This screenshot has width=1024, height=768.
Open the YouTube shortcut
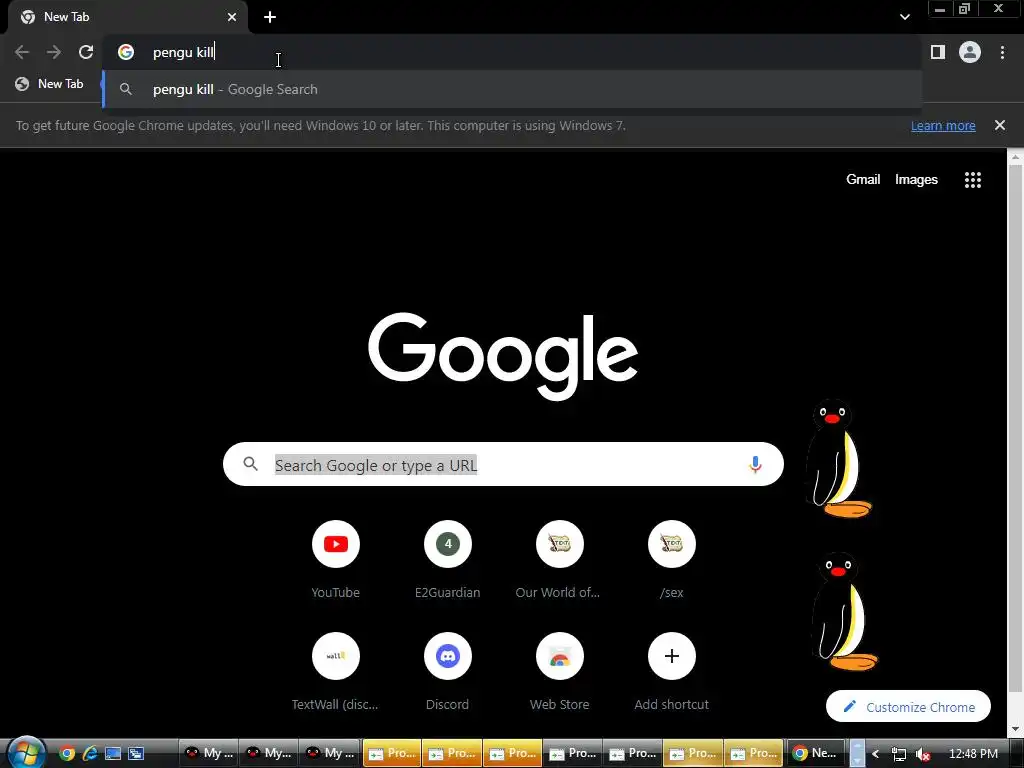pyautogui.click(x=336, y=544)
